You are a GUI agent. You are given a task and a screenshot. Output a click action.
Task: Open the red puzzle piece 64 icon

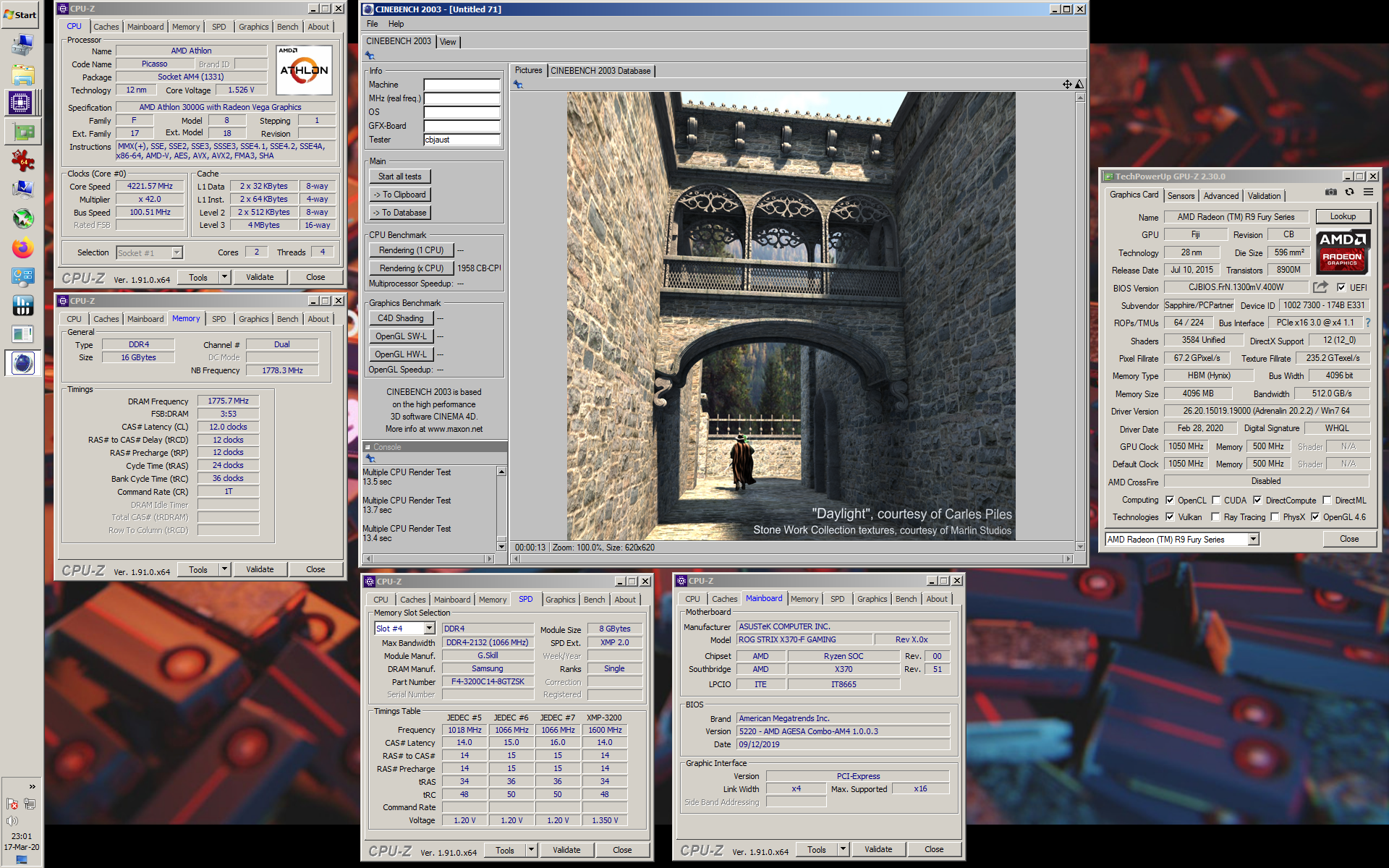pyautogui.click(x=22, y=161)
